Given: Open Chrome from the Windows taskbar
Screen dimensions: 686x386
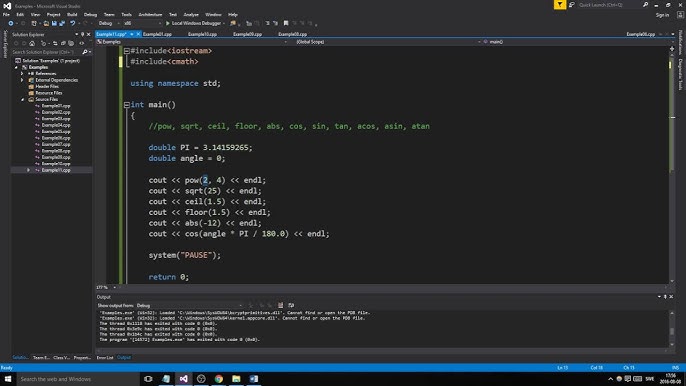Looking at the screenshot, I should tap(219, 379).
